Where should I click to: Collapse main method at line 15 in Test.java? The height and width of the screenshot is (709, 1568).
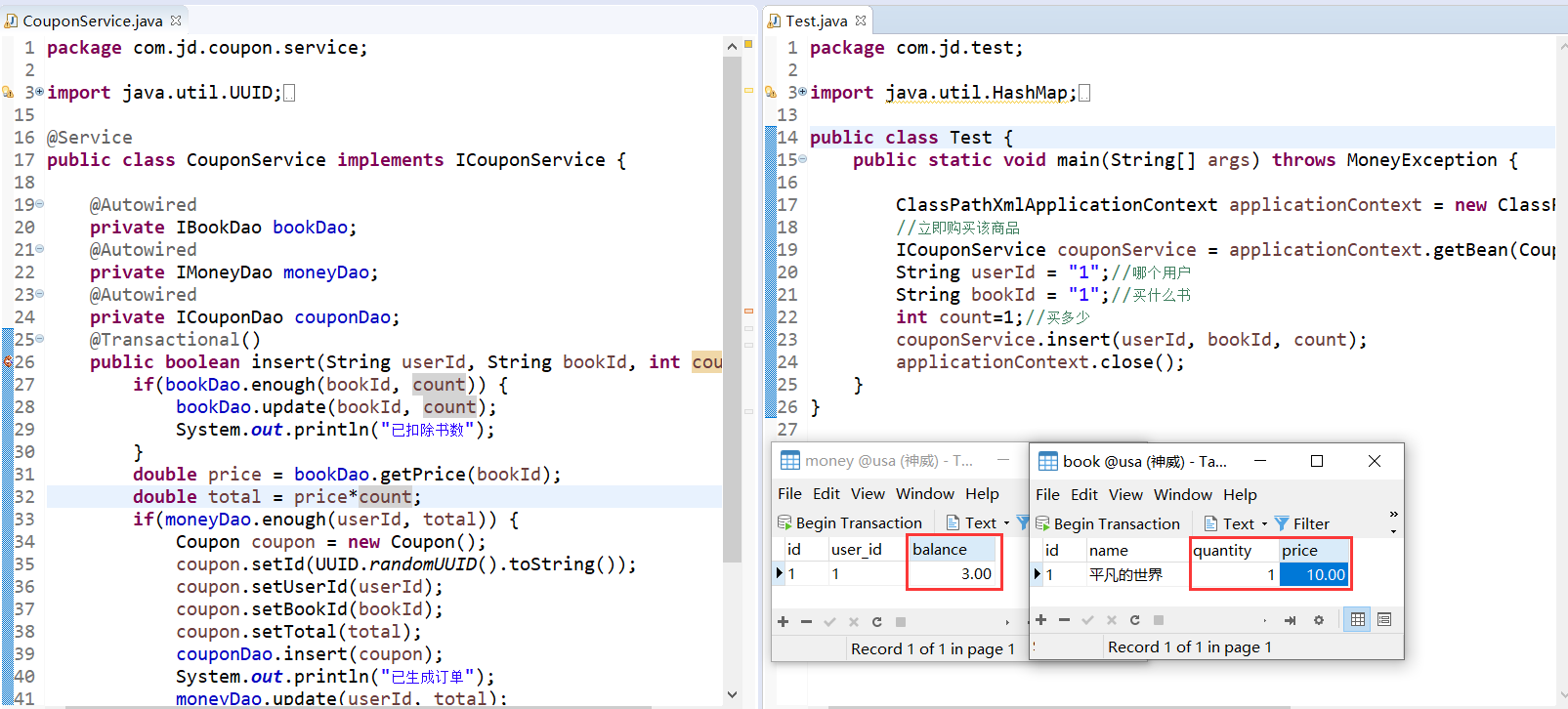pyautogui.click(x=803, y=159)
